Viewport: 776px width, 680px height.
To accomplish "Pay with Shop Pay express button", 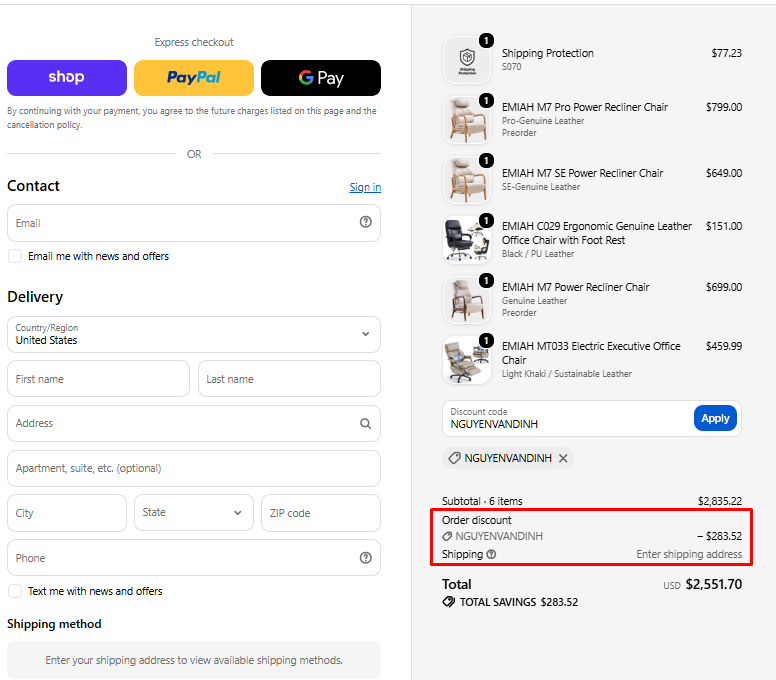I will pyautogui.click(x=67, y=78).
